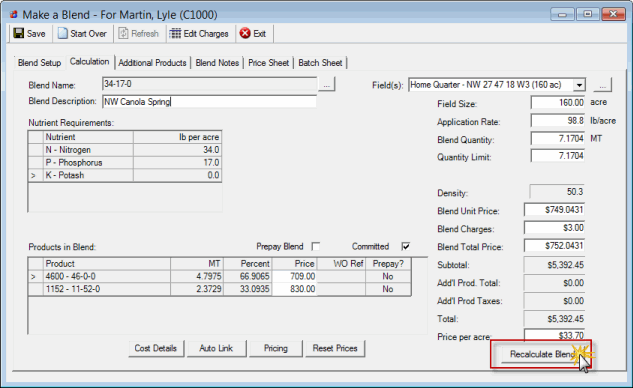Click Prepay No cell for 4600 row
The width and height of the screenshot is (633, 388).
(388, 277)
